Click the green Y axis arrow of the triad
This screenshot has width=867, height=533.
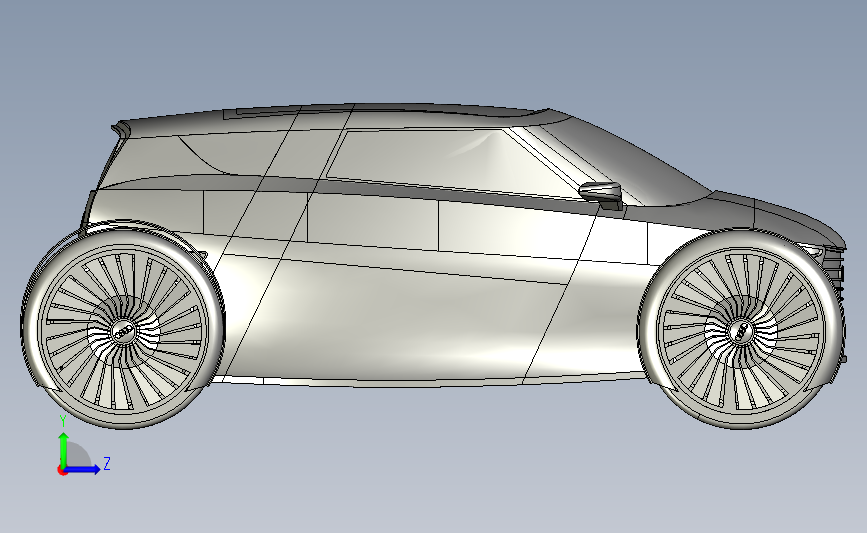click(64, 450)
